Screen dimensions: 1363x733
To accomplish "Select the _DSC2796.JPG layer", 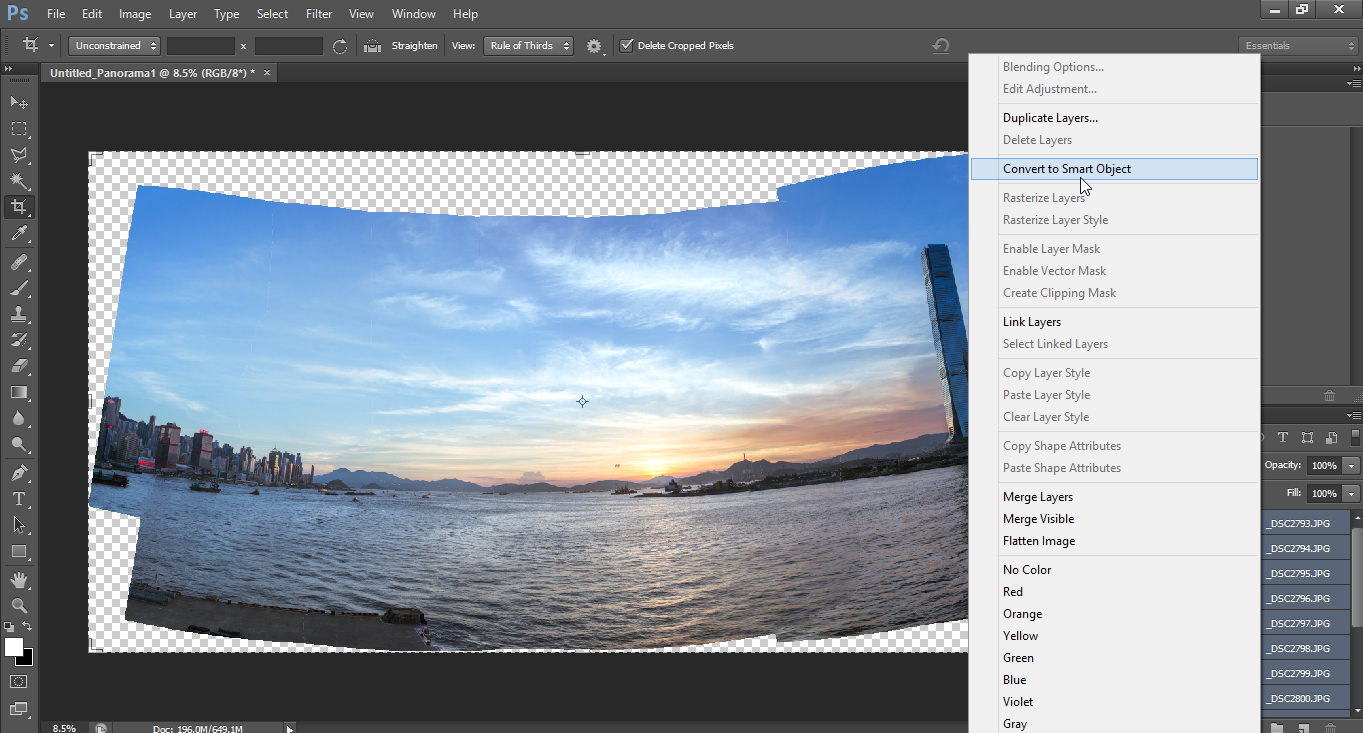I will coord(1307,598).
